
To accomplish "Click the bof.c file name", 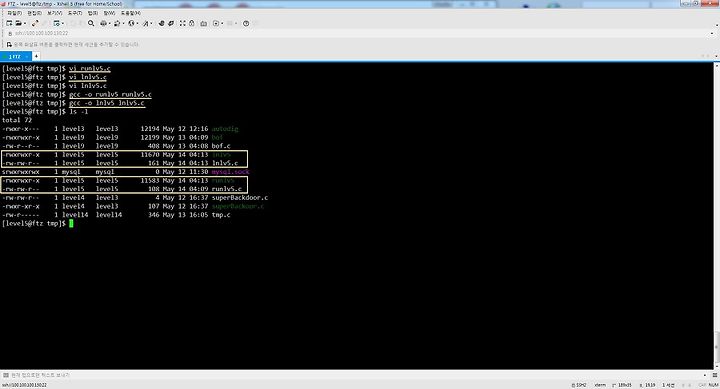I will pyautogui.click(x=221, y=146).
